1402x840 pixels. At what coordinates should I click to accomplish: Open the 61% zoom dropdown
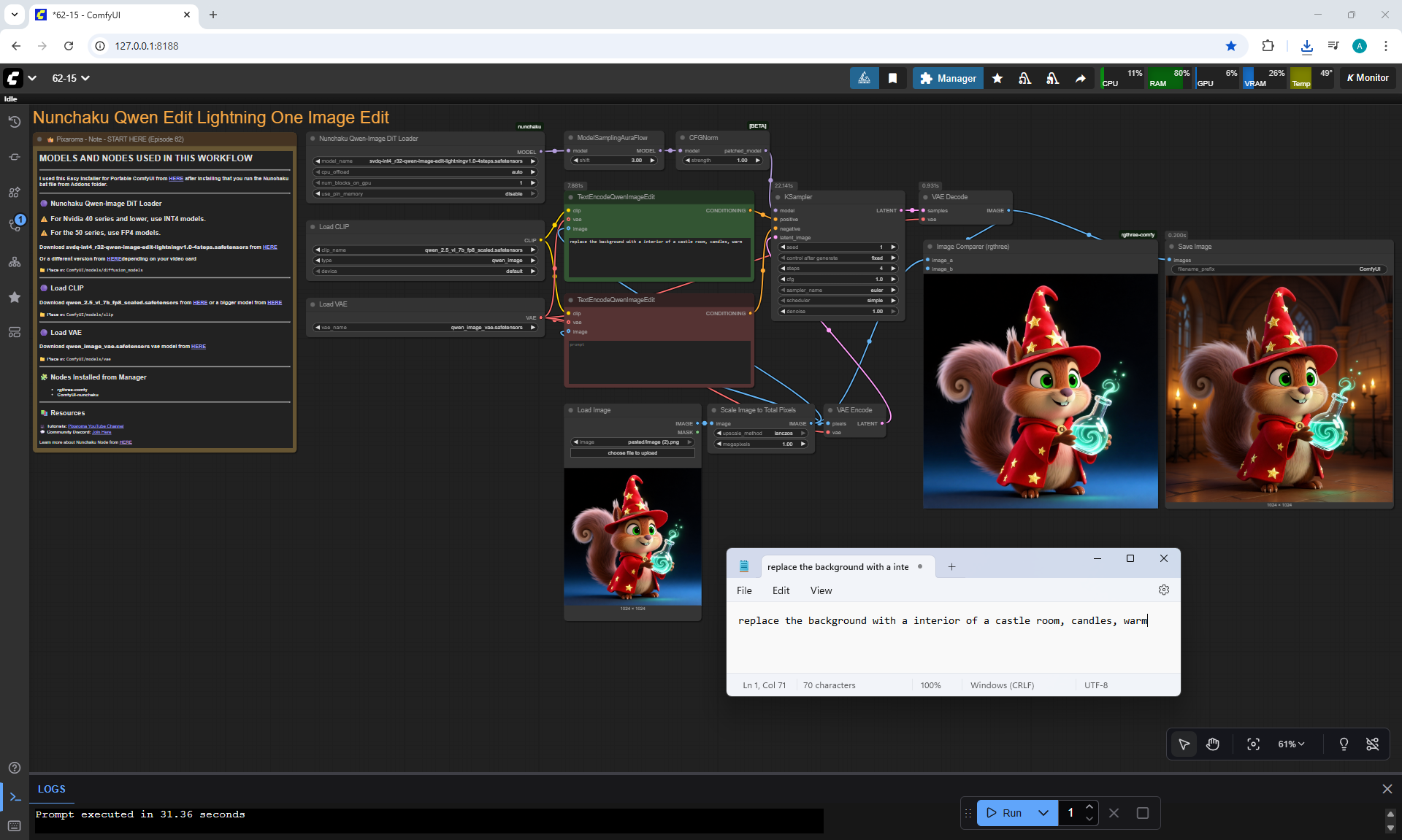coord(1291,744)
